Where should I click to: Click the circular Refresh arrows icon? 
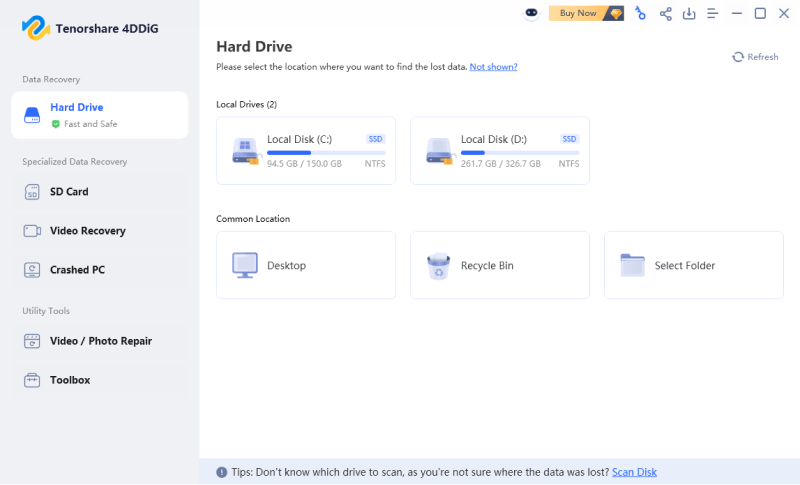(738, 57)
